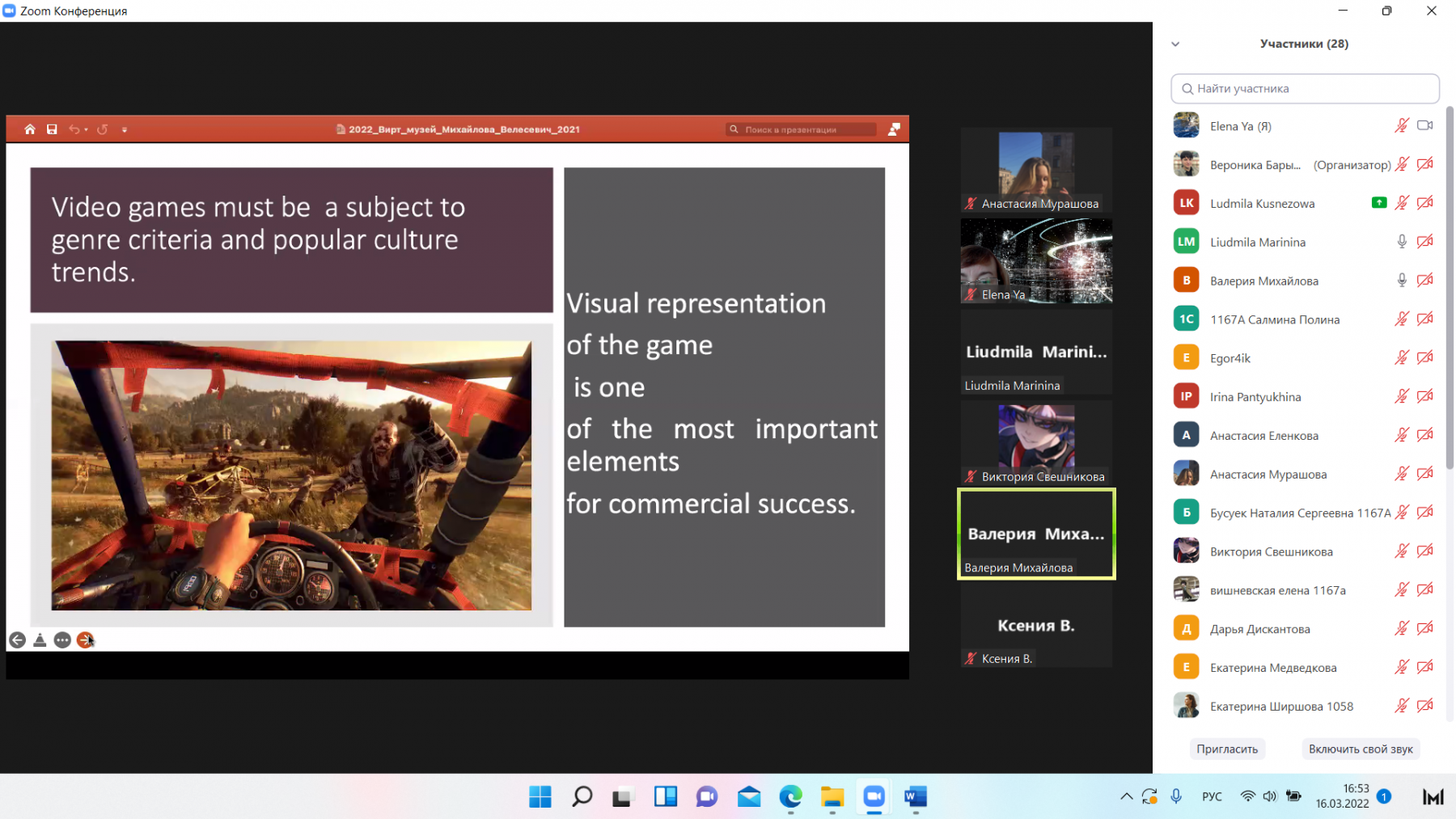Go to previous slide arrow button

pos(17,640)
